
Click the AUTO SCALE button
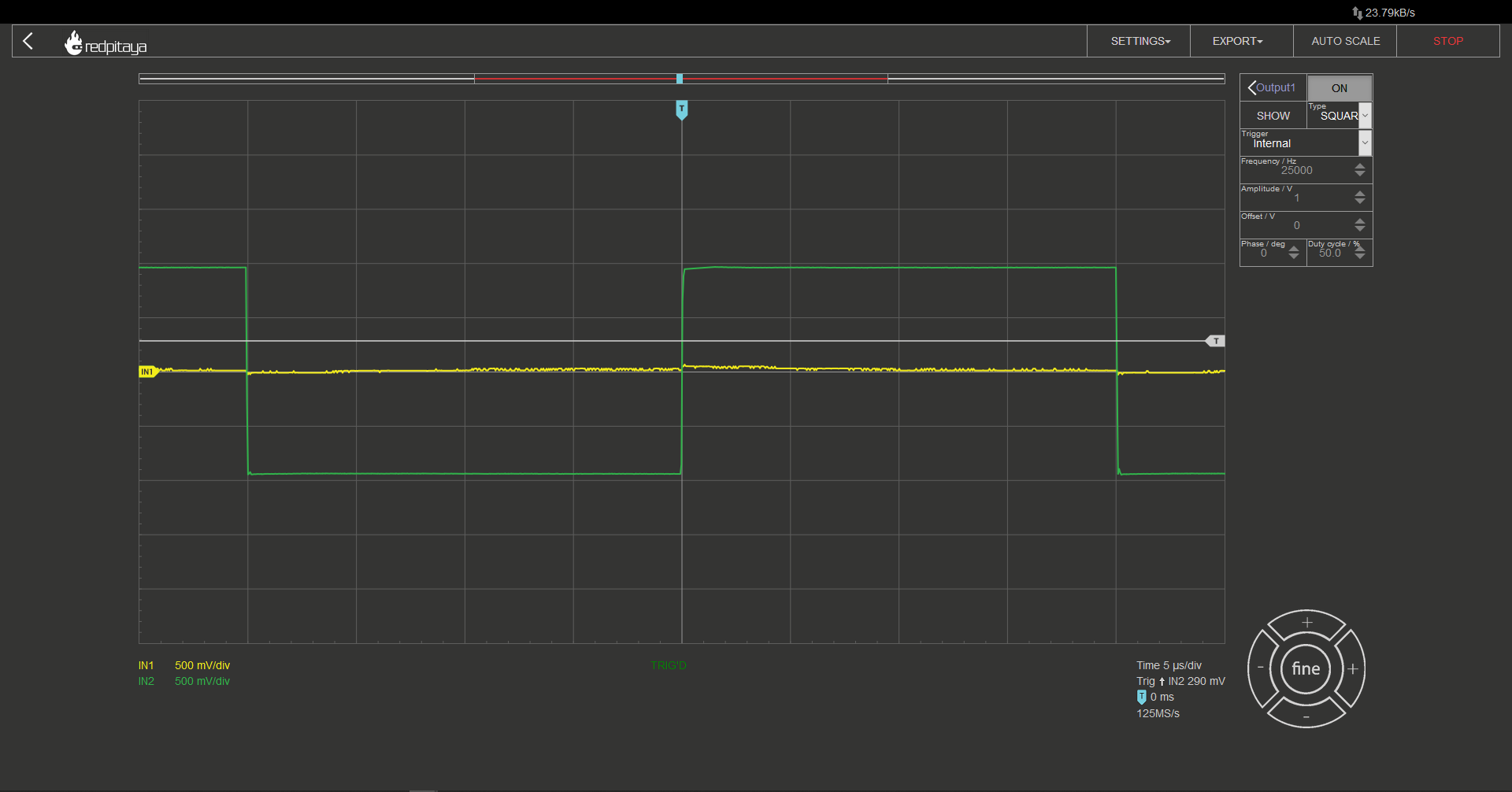[1345, 41]
